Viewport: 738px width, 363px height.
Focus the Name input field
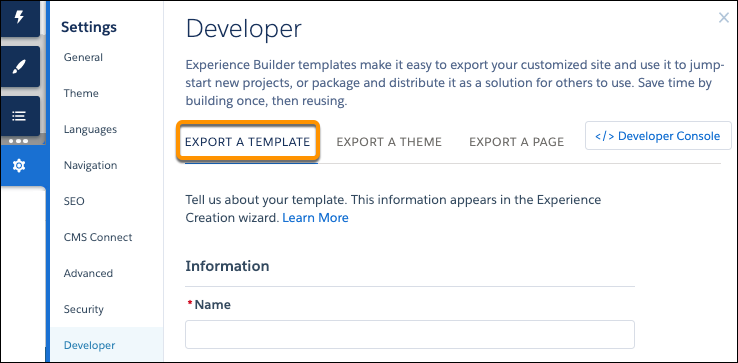409,335
